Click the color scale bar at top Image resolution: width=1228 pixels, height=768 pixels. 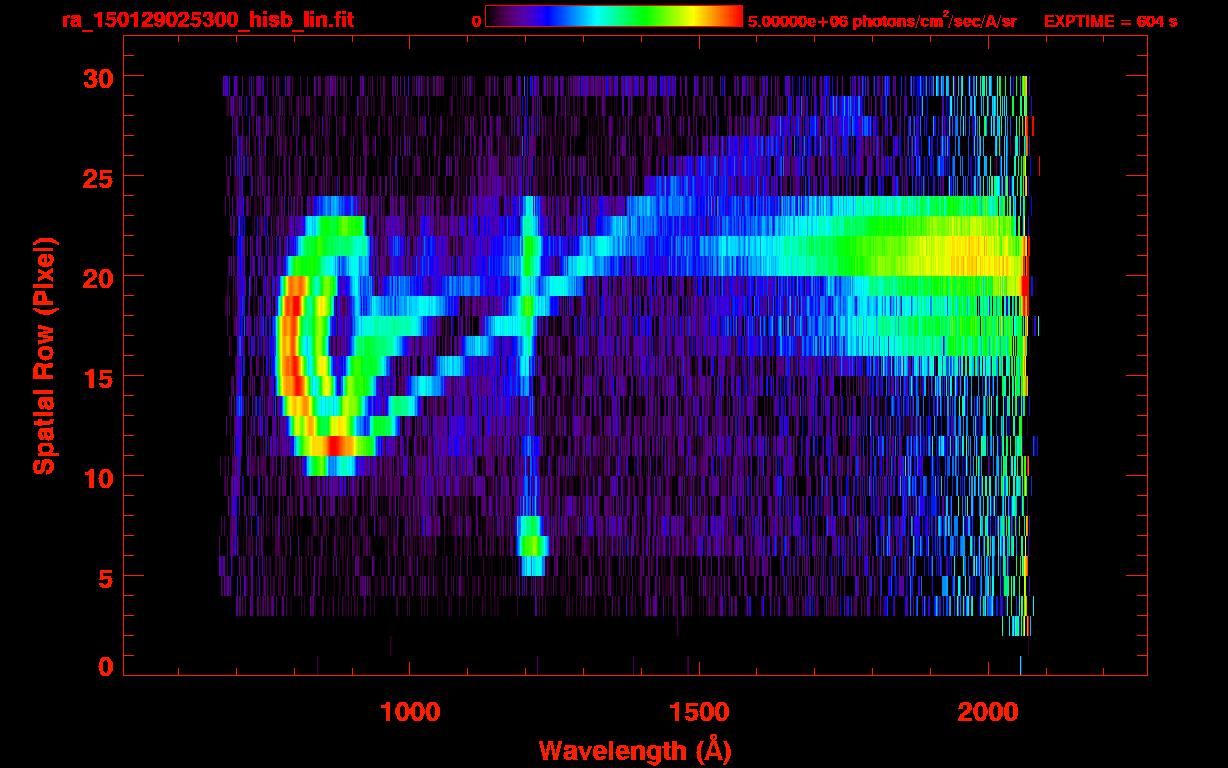[614, 16]
